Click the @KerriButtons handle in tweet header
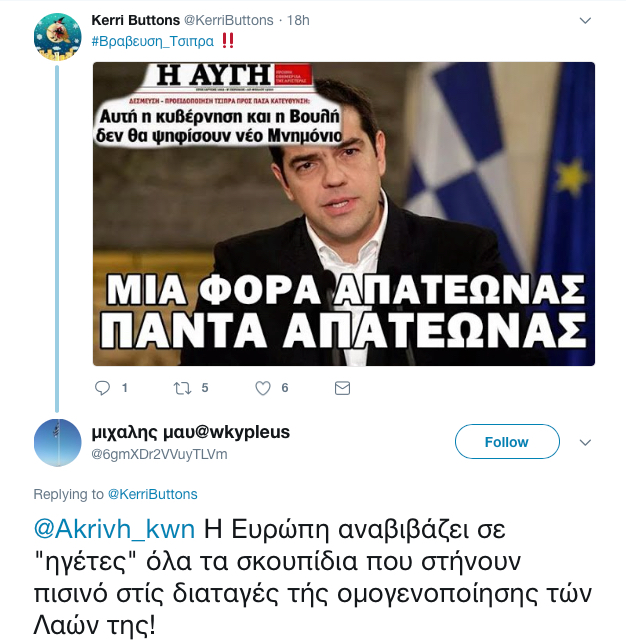 coord(228,20)
